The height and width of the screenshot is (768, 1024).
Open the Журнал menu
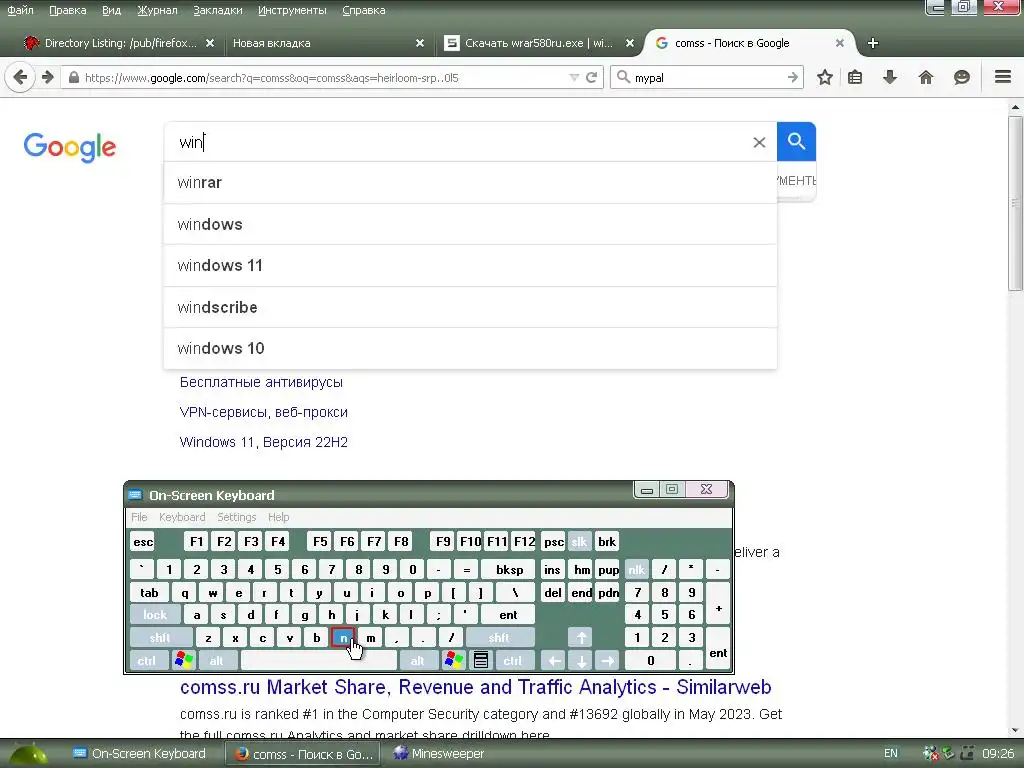pyautogui.click(x=157, y=10)
